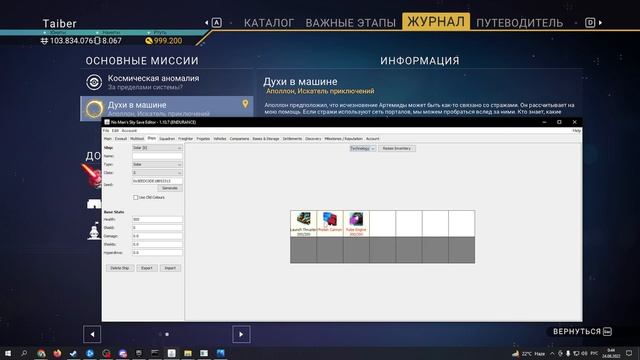
Task: Open the File menu in Save Editor
Action: point(106,131)
